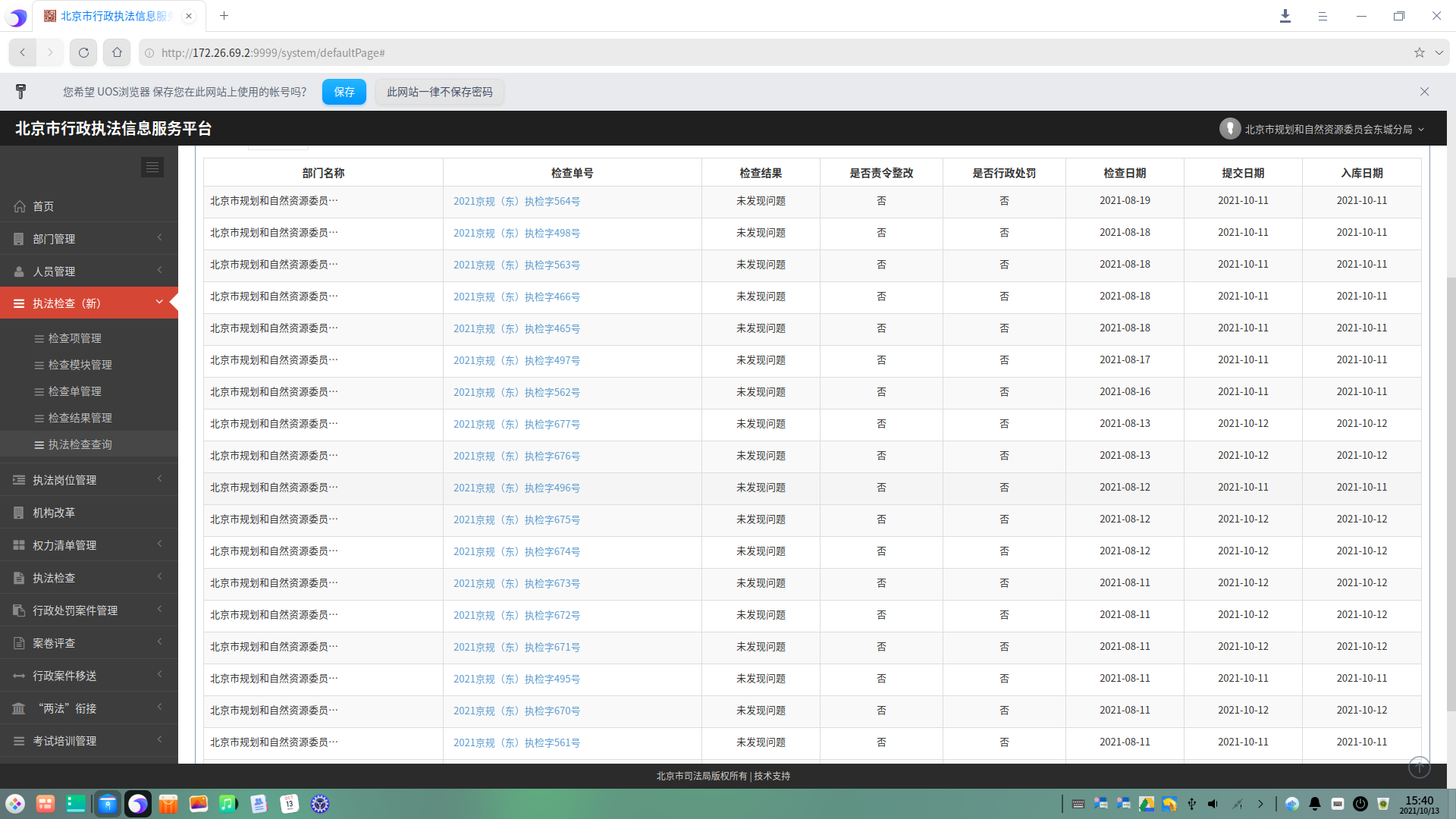Click the page vertical scrollbar
Image resolution: width=1456 pixels, height=819 pixels.
point(1451,493)
